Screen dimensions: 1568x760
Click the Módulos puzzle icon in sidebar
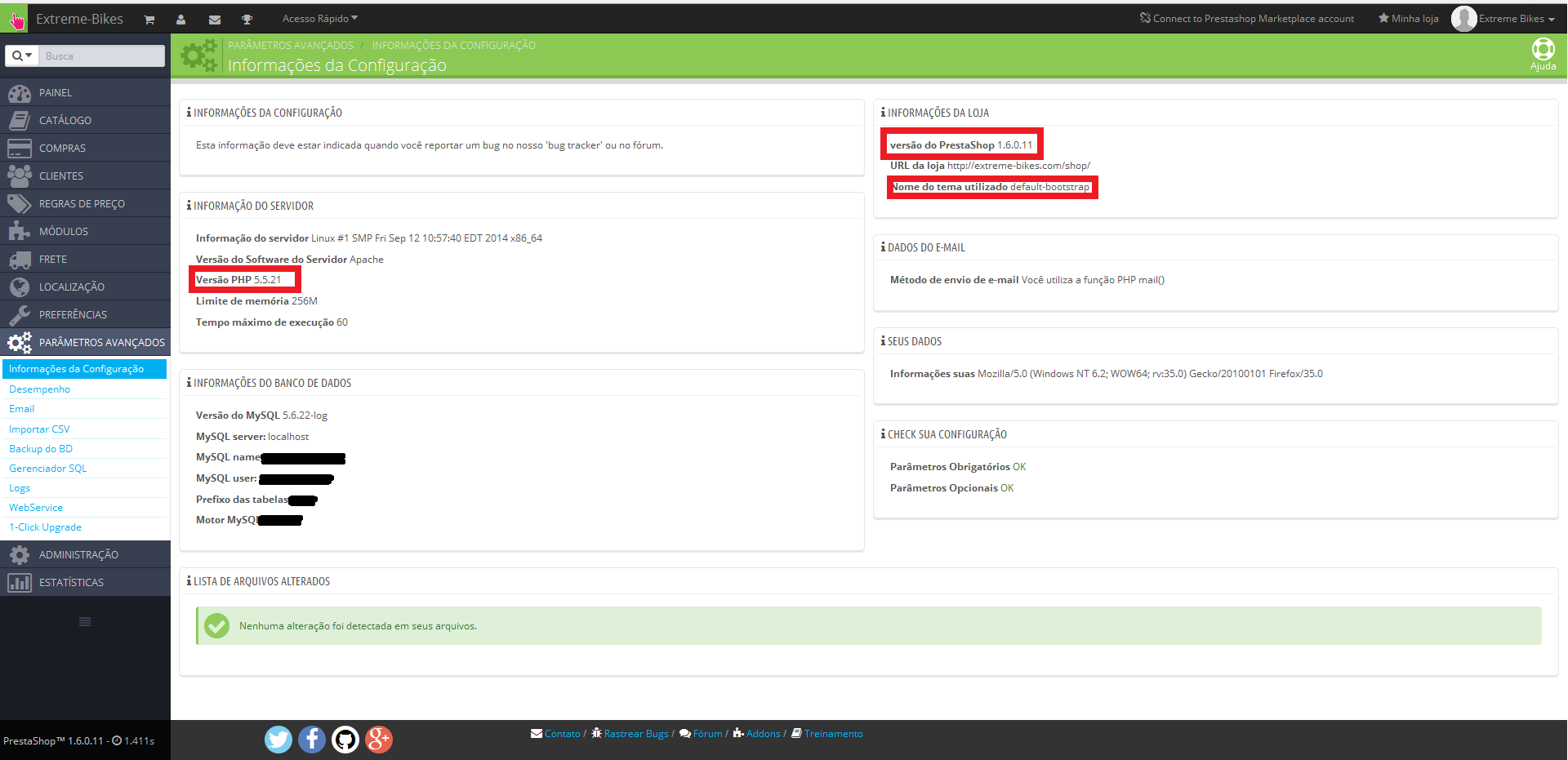[x=20, y=232]
